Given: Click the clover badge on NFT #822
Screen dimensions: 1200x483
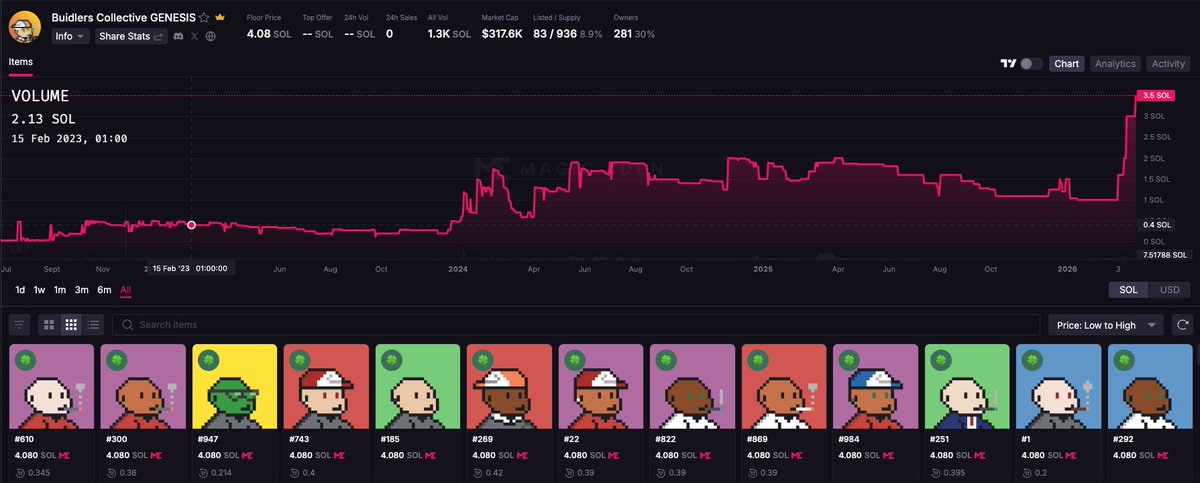Looking at the screenshot, I should point(666,359).
